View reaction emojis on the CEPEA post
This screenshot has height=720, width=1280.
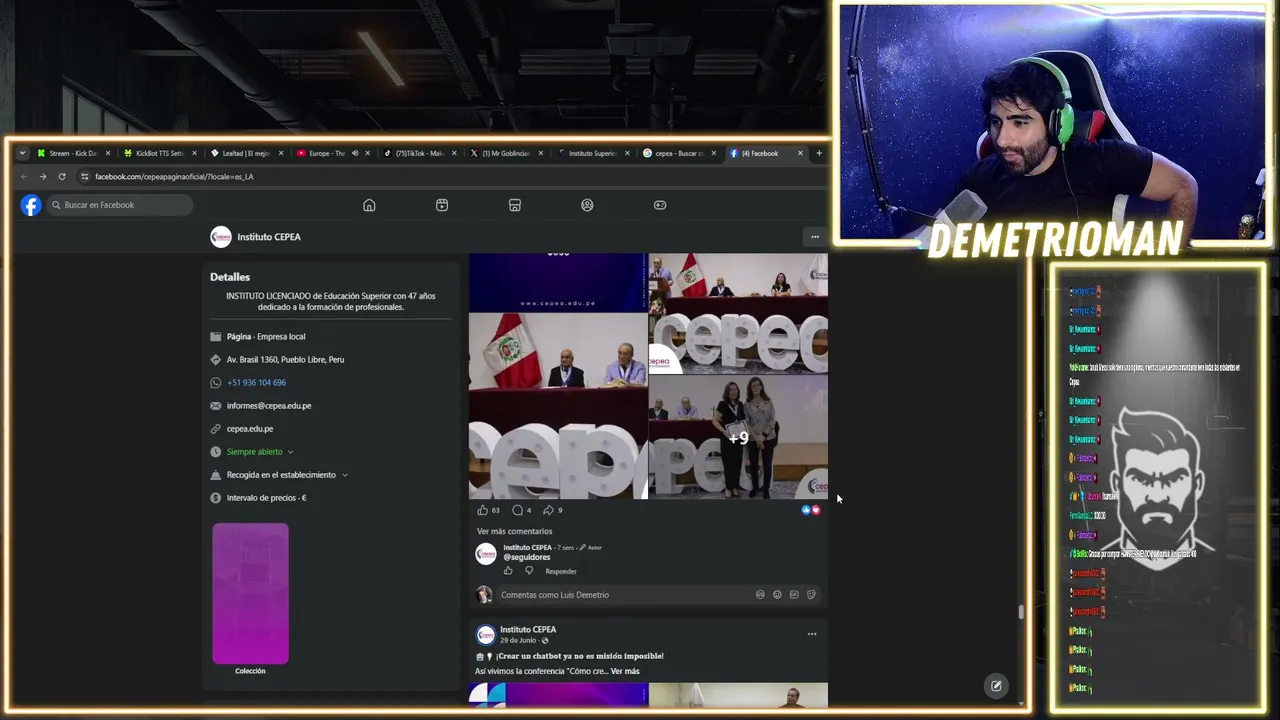point(811,510)
